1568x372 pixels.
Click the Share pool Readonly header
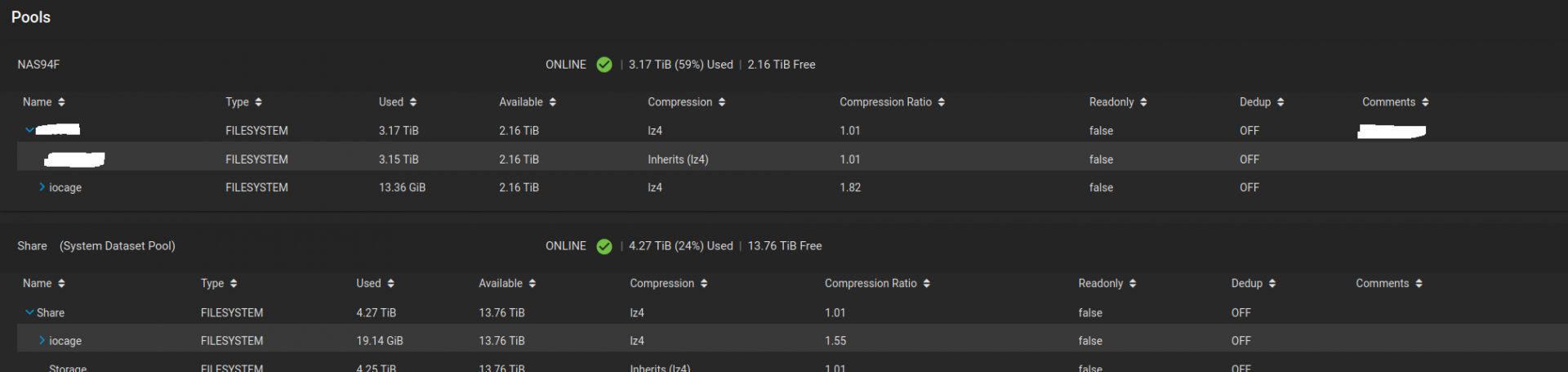(1100, 284)
